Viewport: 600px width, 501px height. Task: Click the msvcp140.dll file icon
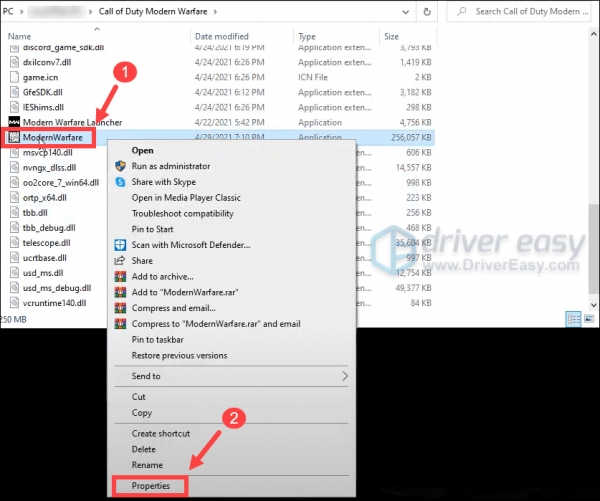[14, 152]
